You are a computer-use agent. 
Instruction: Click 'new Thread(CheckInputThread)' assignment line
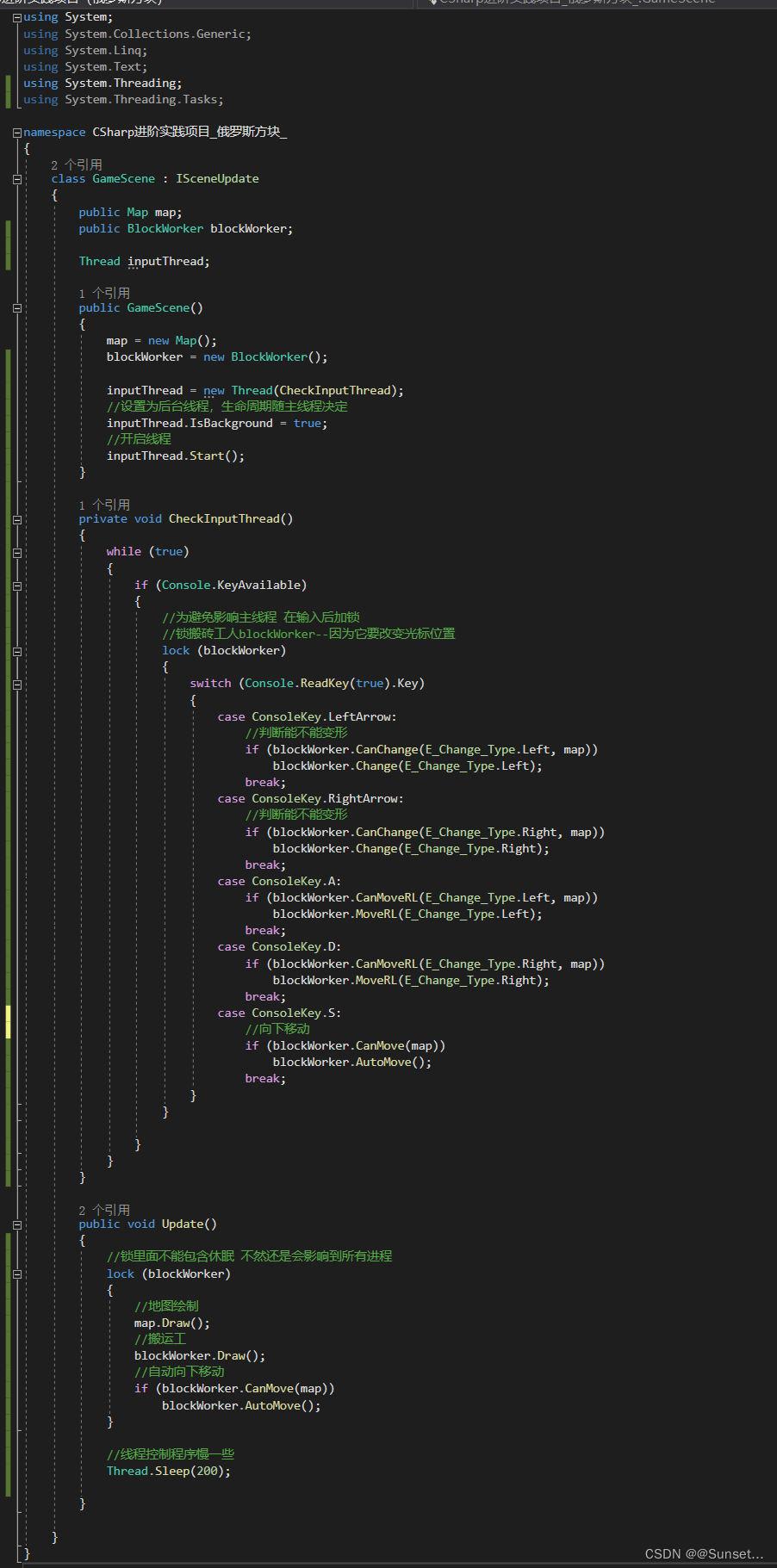(255, 390)
